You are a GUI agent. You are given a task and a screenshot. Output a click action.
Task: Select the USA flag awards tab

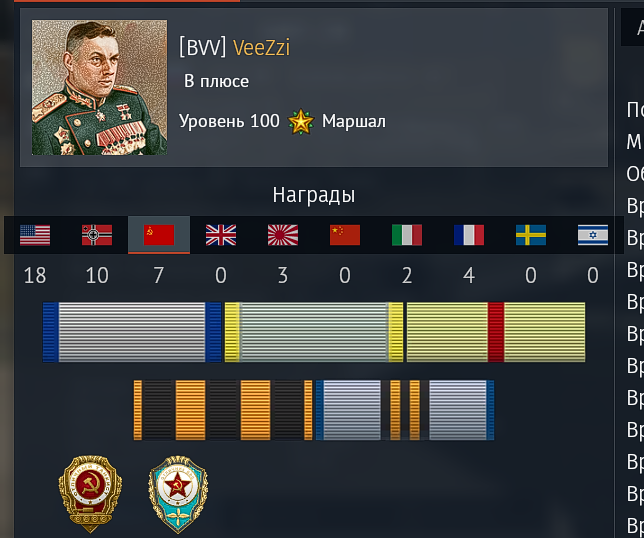point(35,235)
